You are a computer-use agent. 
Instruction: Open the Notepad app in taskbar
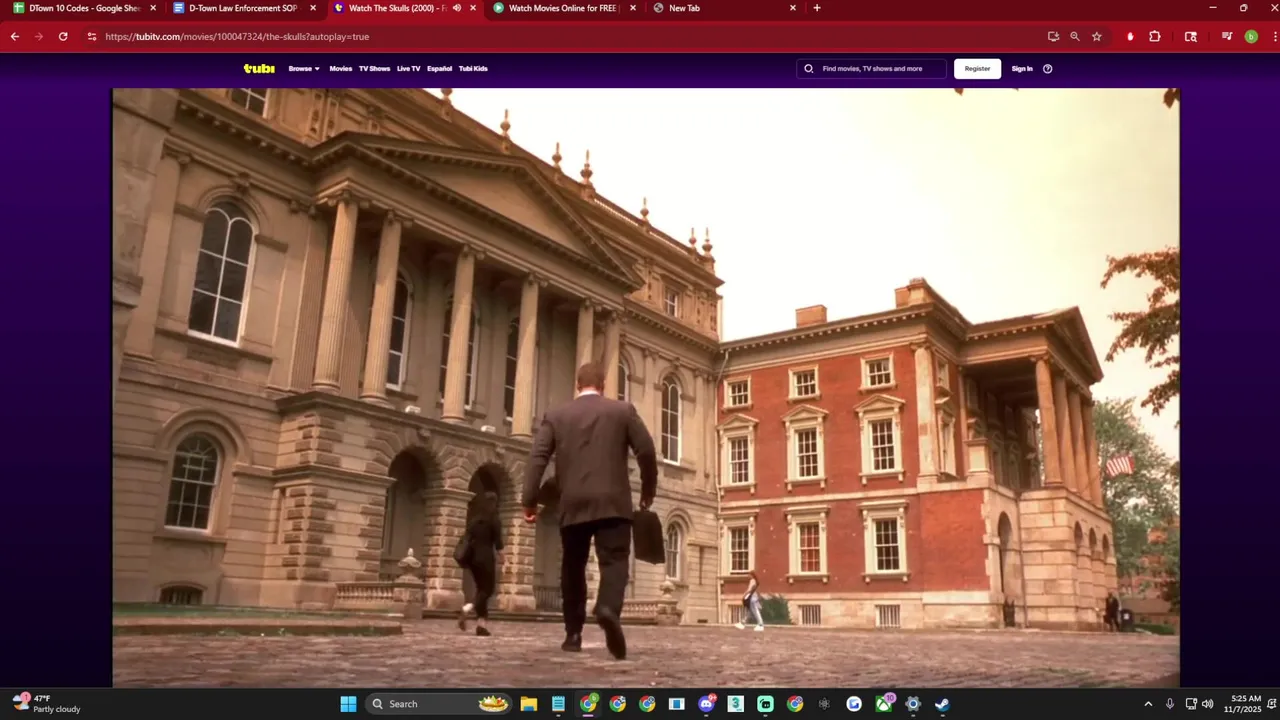(558, 704)
